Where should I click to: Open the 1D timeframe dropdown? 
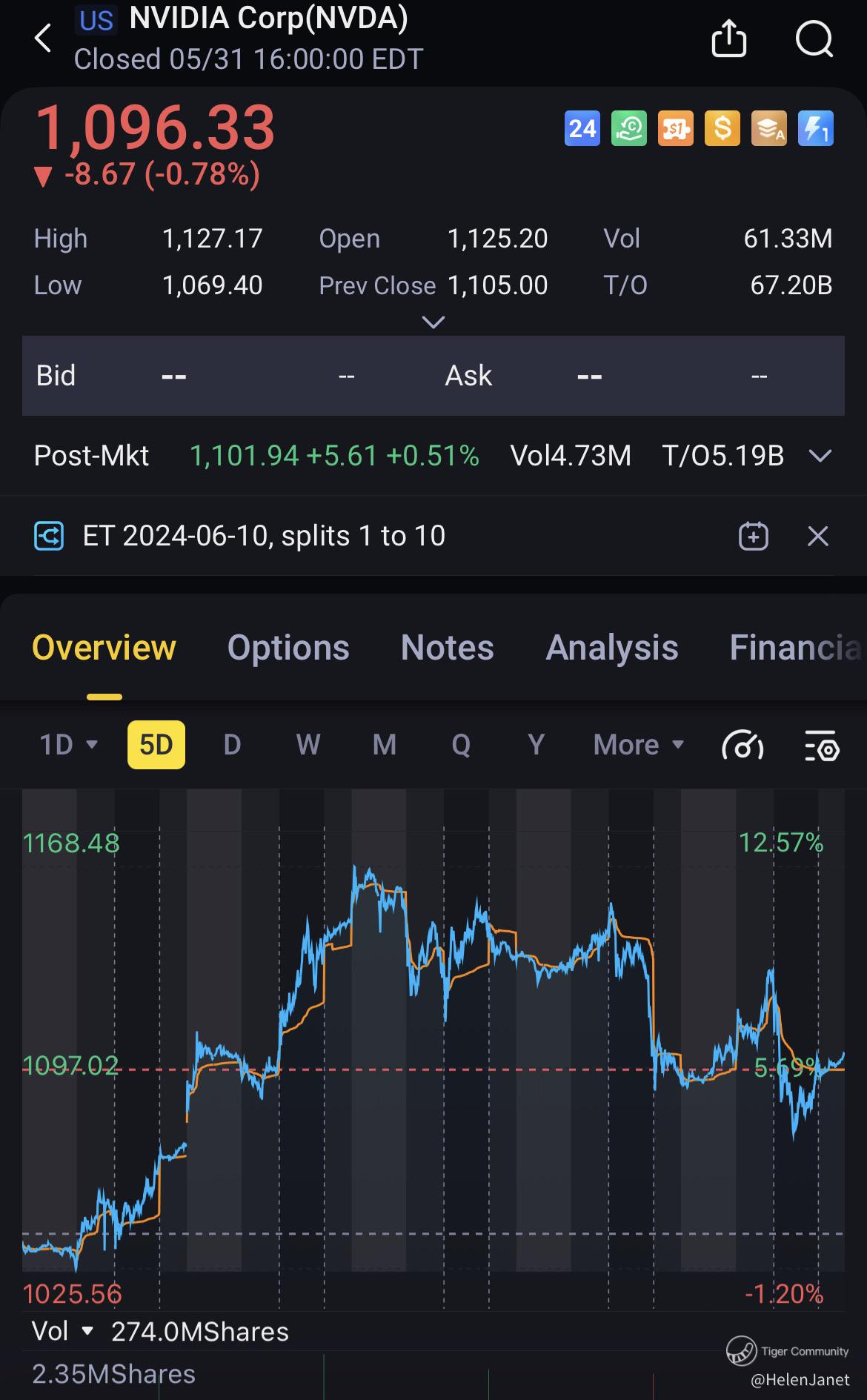click(x=68, y=744)
